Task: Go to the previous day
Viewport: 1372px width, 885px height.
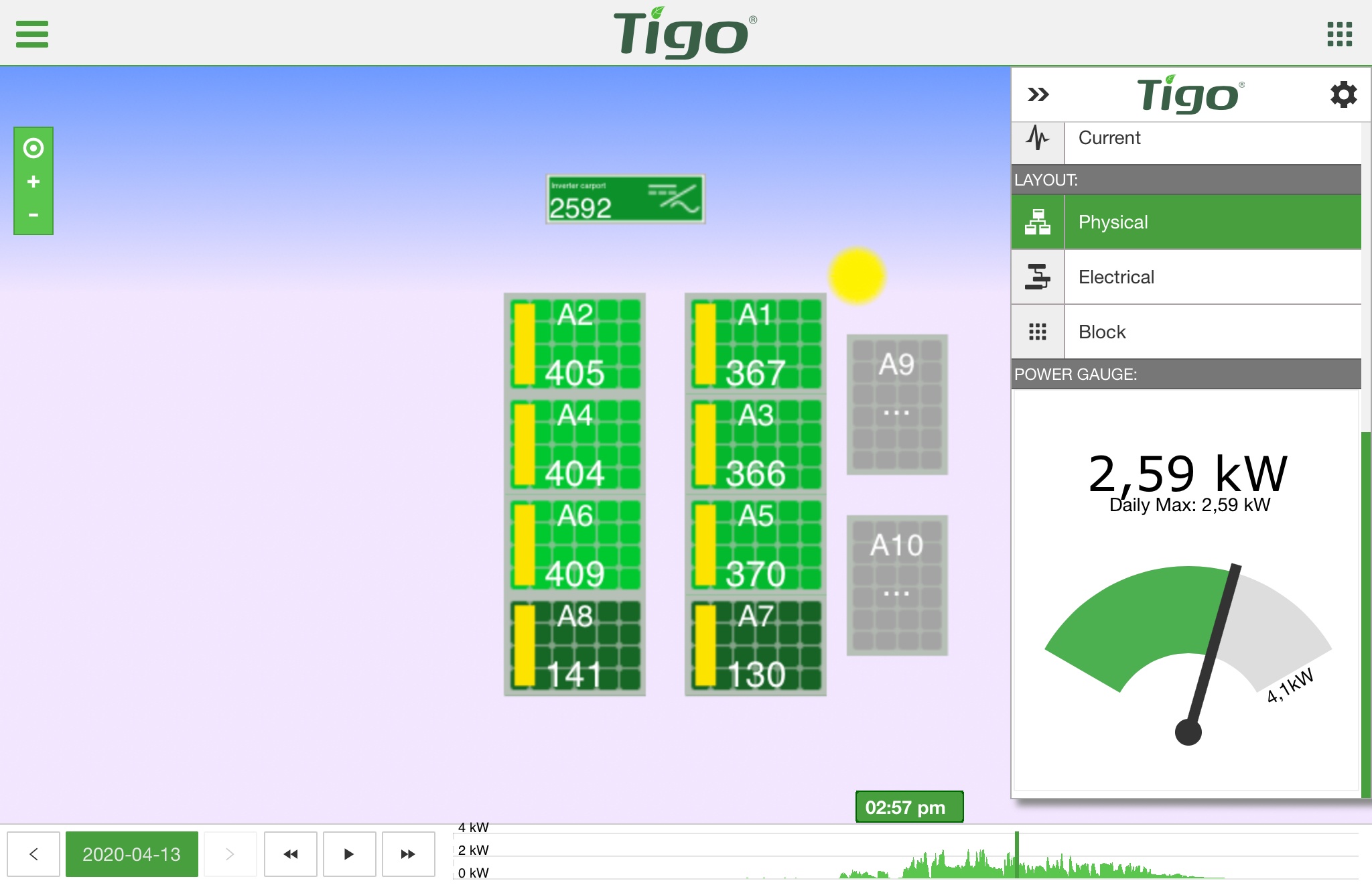Action: pyautogui.click(x=33, y=854)
